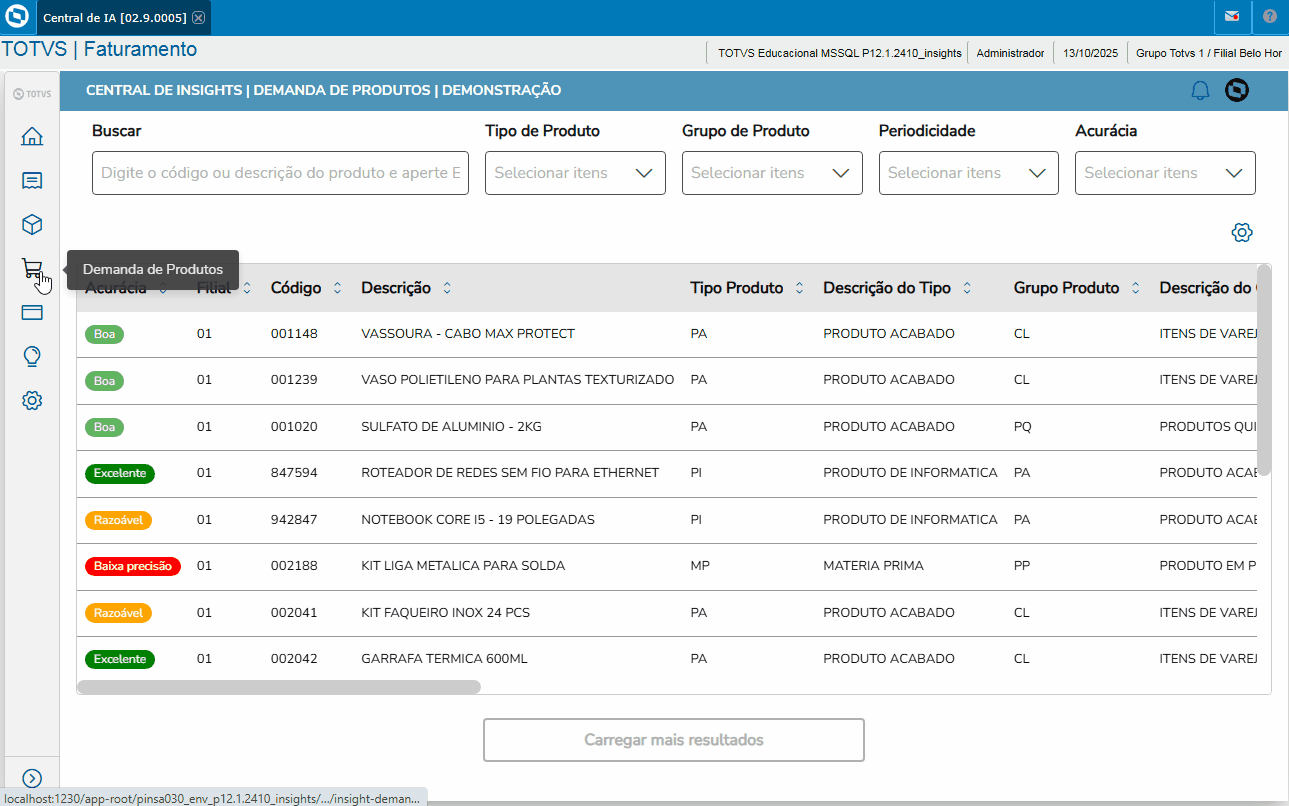Open the Administrador menu in the header
This screenshot has width=1289, height=806.
[x=1010, y=52]
